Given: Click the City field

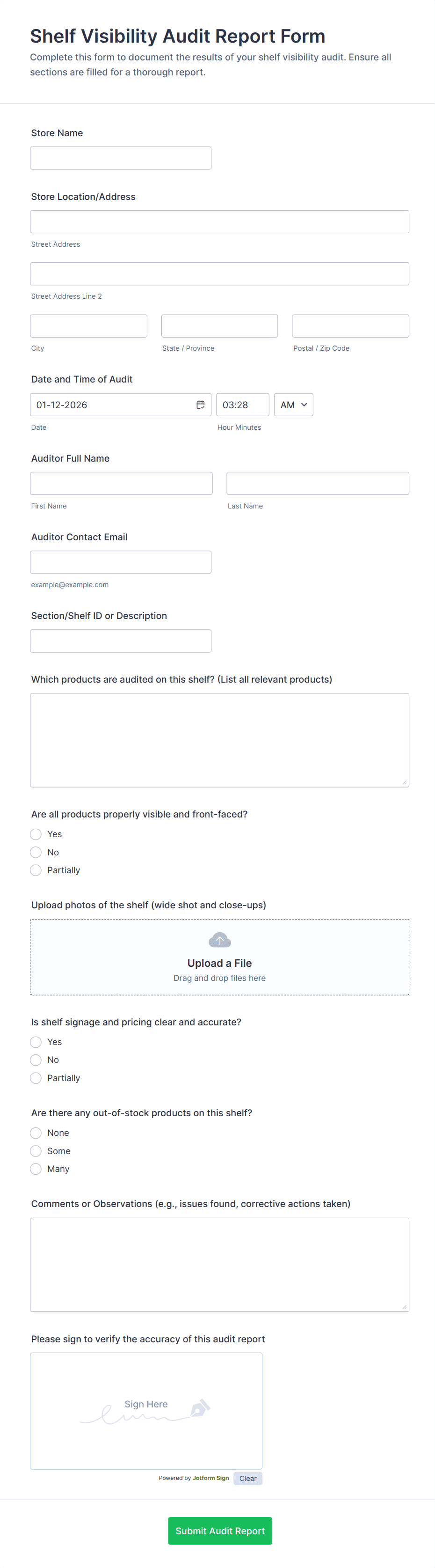Looking at the screenshot, I should [88, 326].
